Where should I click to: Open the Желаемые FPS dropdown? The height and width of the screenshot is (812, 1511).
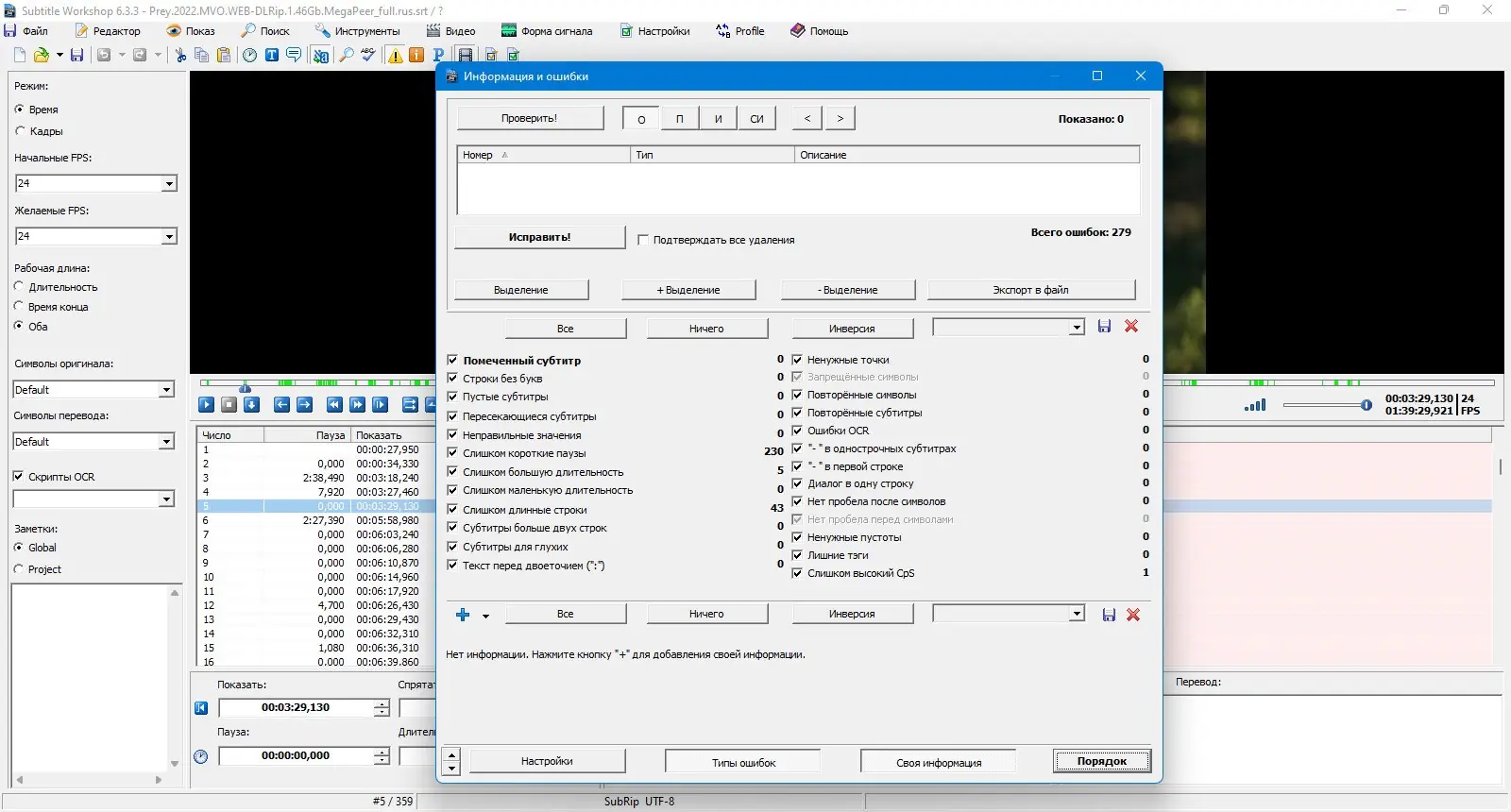(x=169, y=237)
